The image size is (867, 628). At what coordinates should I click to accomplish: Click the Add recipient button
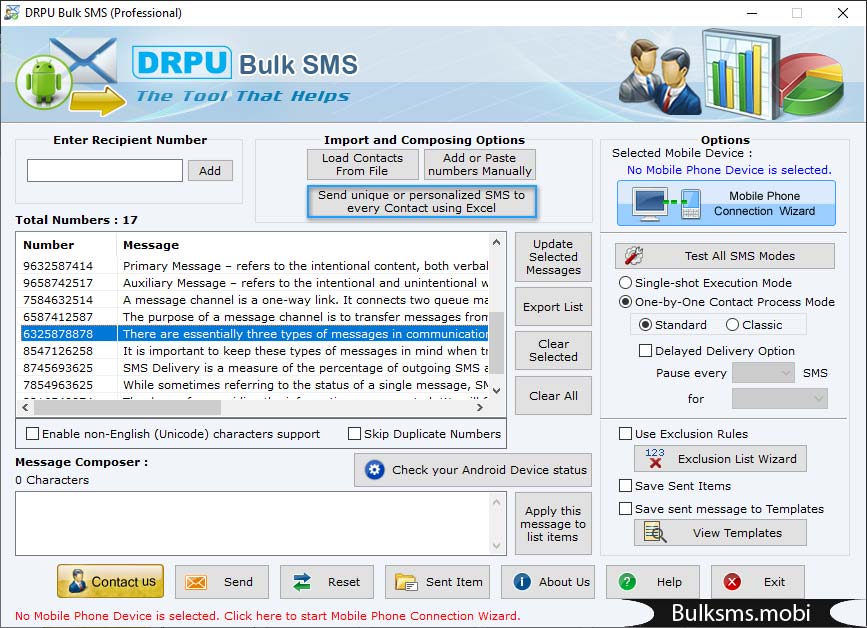210,171
